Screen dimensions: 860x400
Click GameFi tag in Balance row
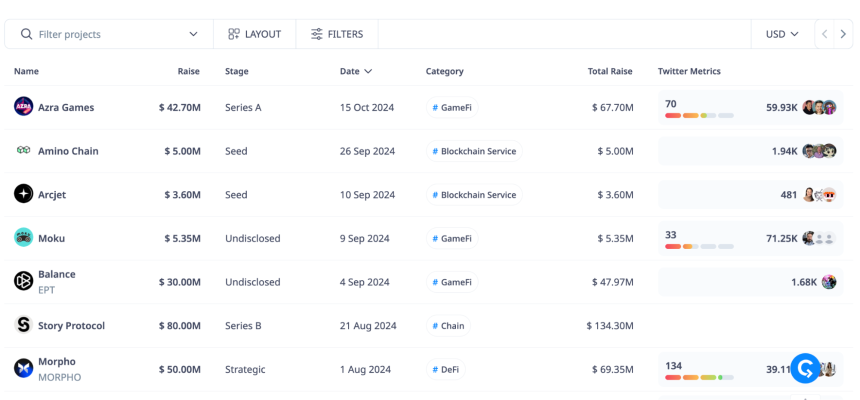[452, 282]
